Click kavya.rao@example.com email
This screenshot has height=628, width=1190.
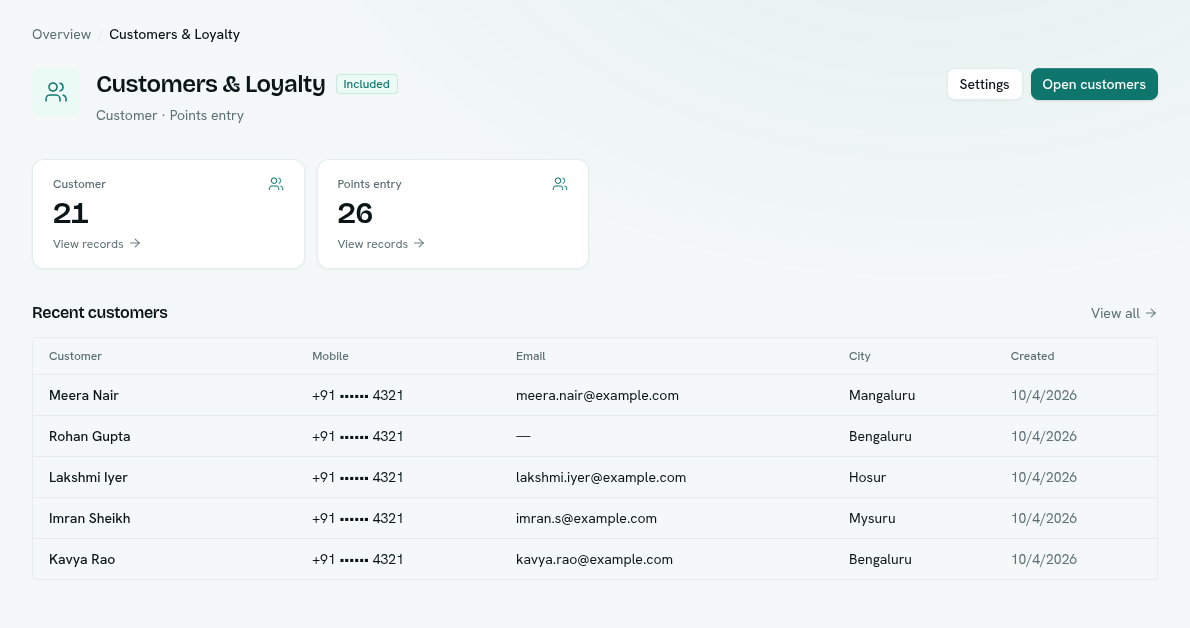point(594,559)
